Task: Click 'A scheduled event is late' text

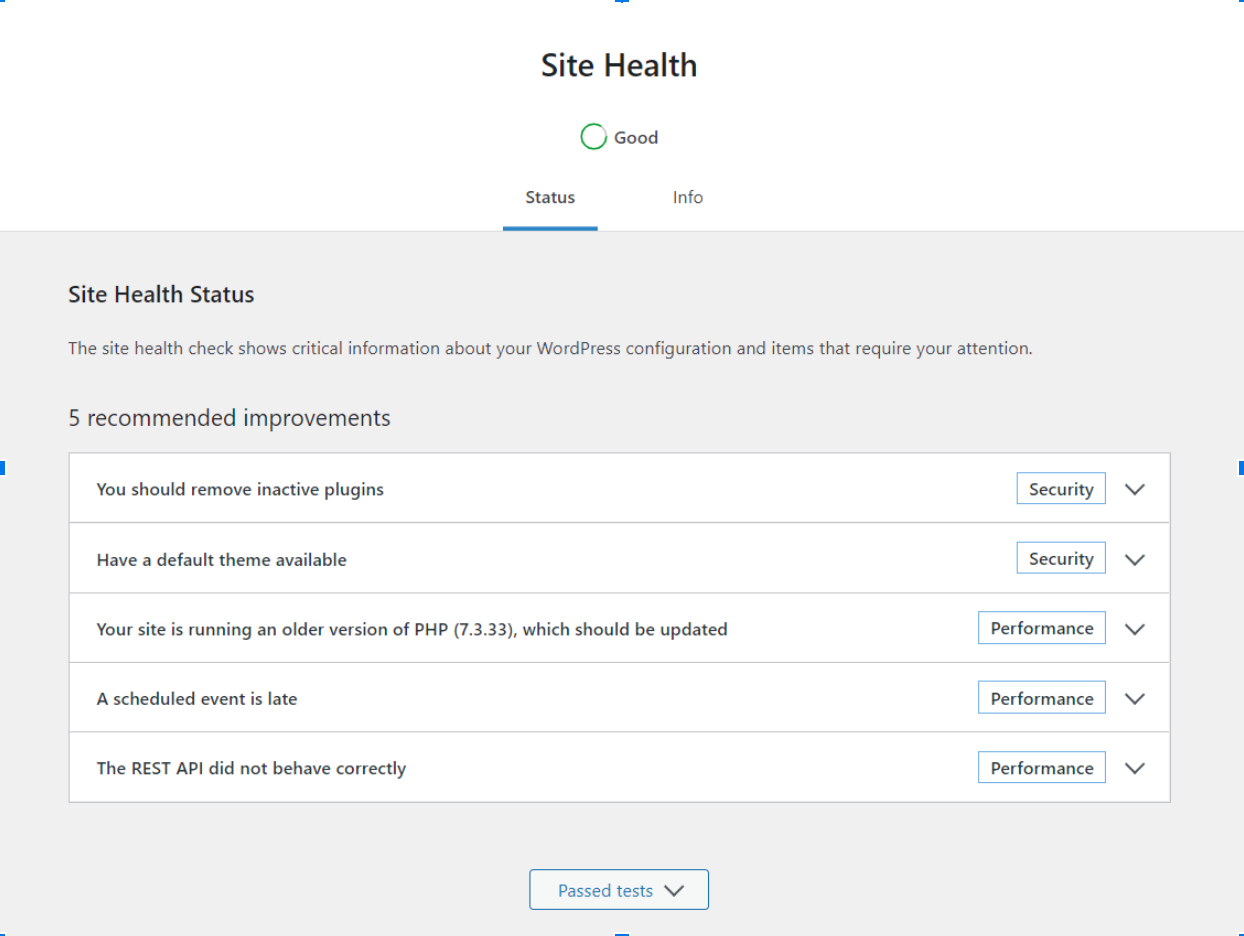Action: (x=197, y=699)
